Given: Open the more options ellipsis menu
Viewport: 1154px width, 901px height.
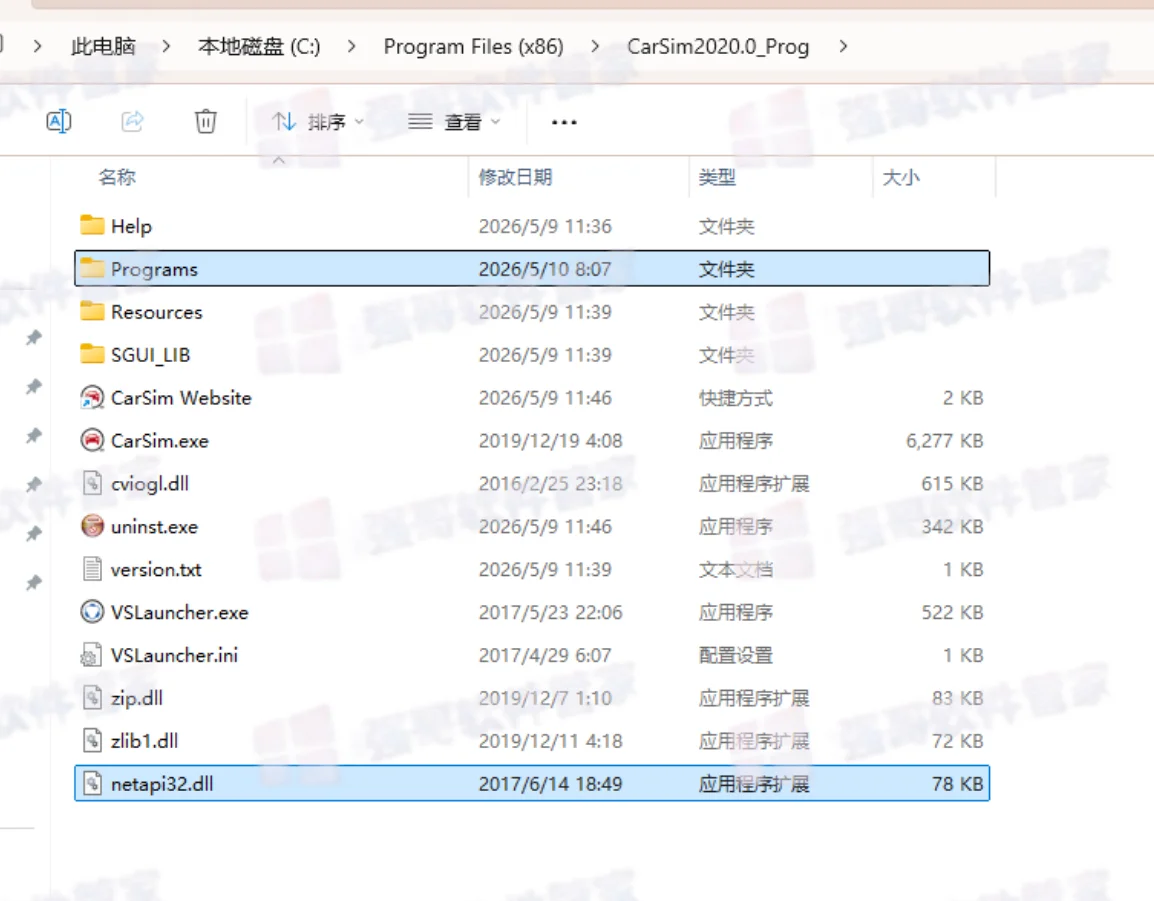Looking at the screenshot, I should point(564,122).
